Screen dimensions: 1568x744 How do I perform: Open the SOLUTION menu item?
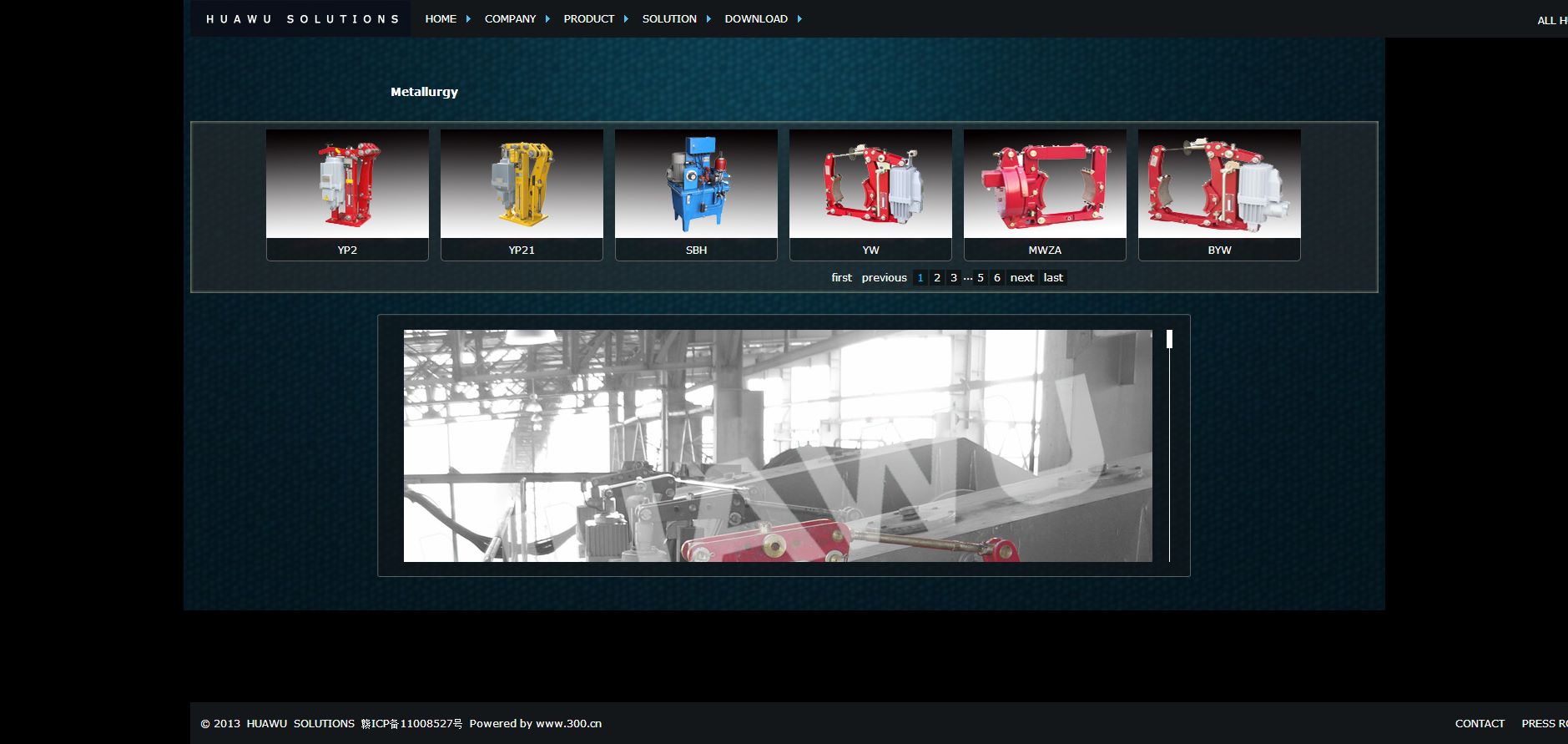669,18
